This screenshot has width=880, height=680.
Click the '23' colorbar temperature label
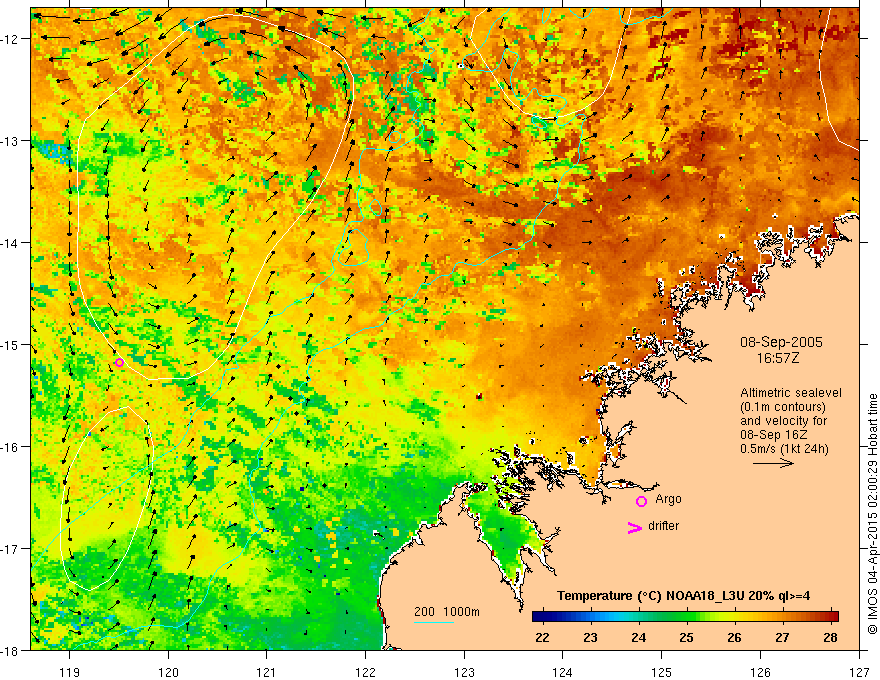tap(590, 637)
